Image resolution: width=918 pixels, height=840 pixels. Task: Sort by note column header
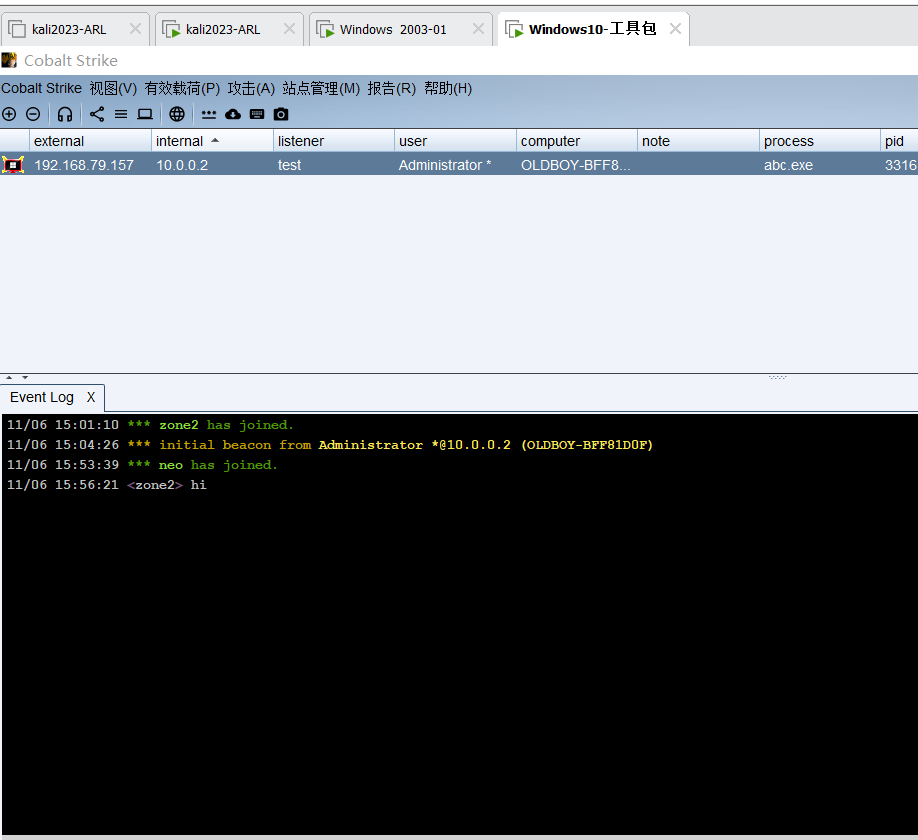(698, 141)
